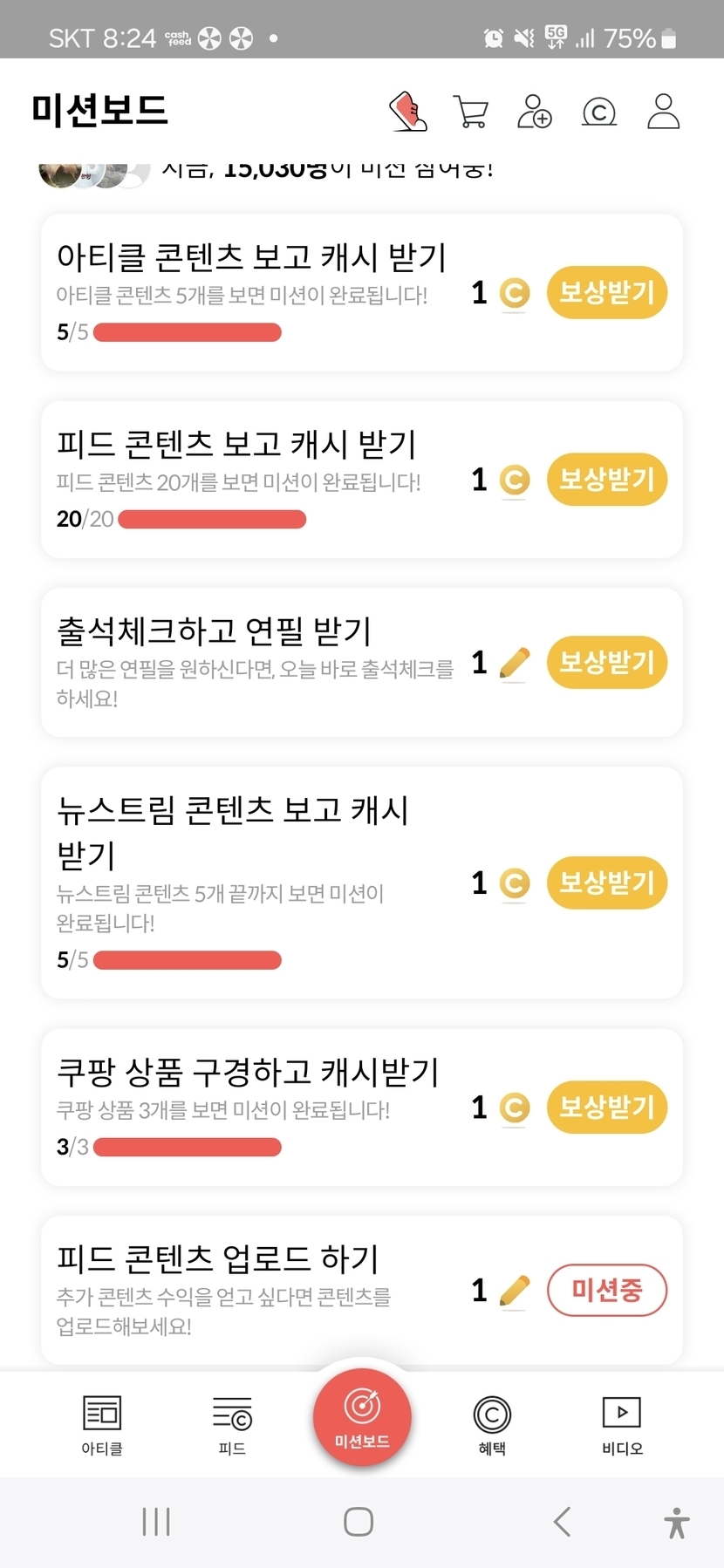Tap the 미션보드 target icon button
Image resolution: width=724 pixels, height=1568 pixels.
pos(362,1417)
